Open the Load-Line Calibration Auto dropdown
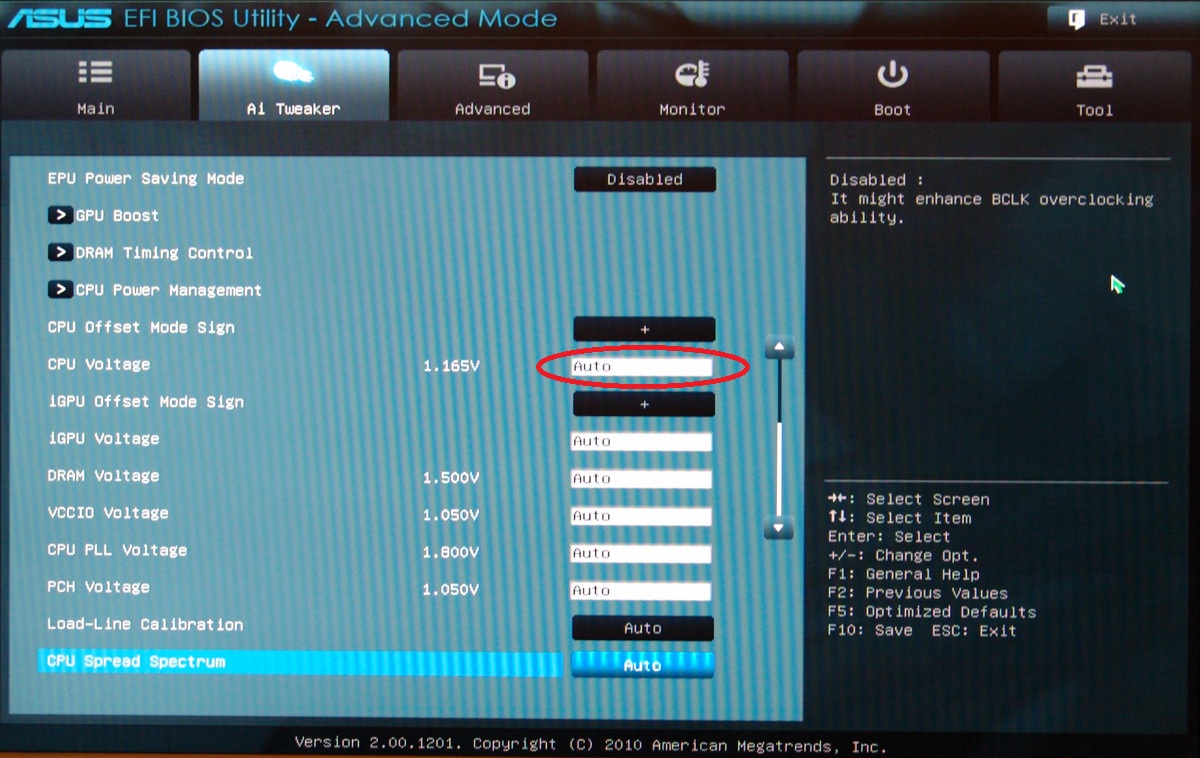1200x758 pixels. (x=643, y=628)
